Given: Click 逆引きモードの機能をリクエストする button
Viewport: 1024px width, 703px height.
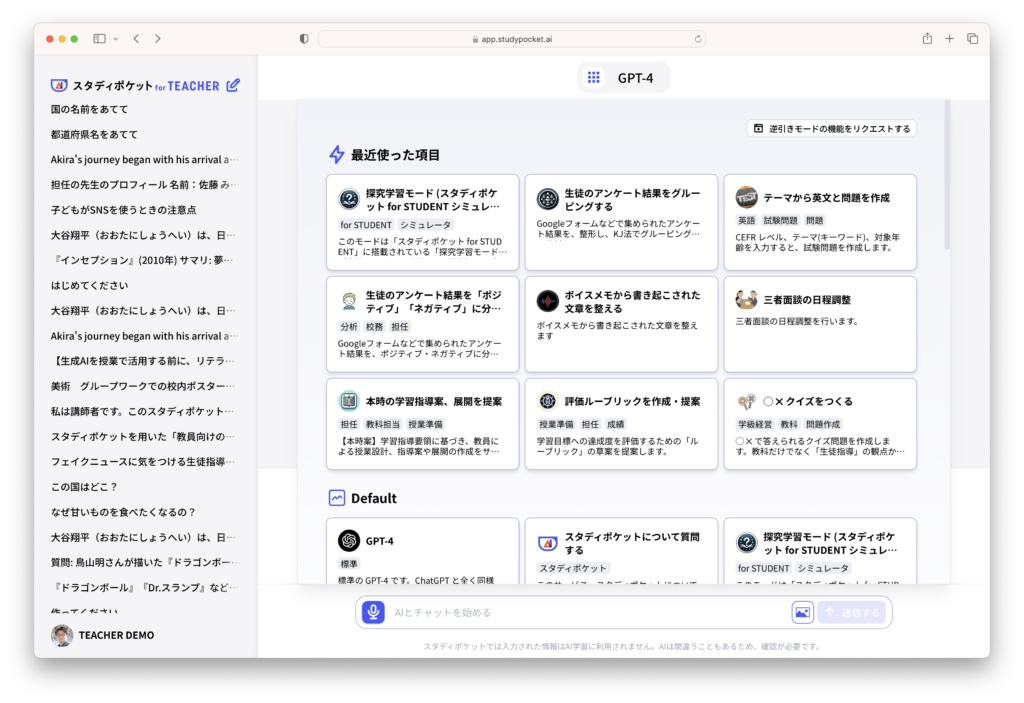Looking at the screenshot, I should point(831,129).
